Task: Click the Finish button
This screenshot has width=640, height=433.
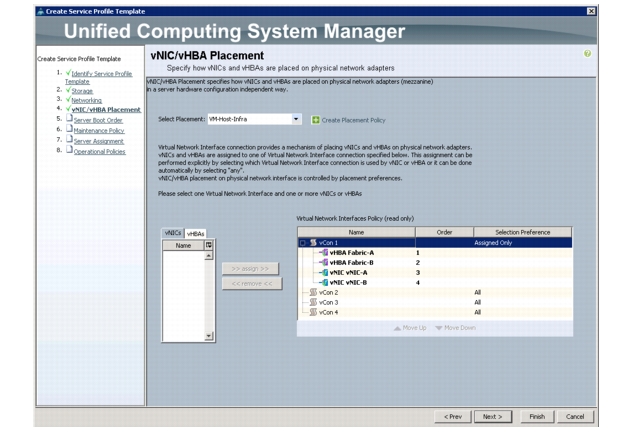Action: tap(537, 417)
